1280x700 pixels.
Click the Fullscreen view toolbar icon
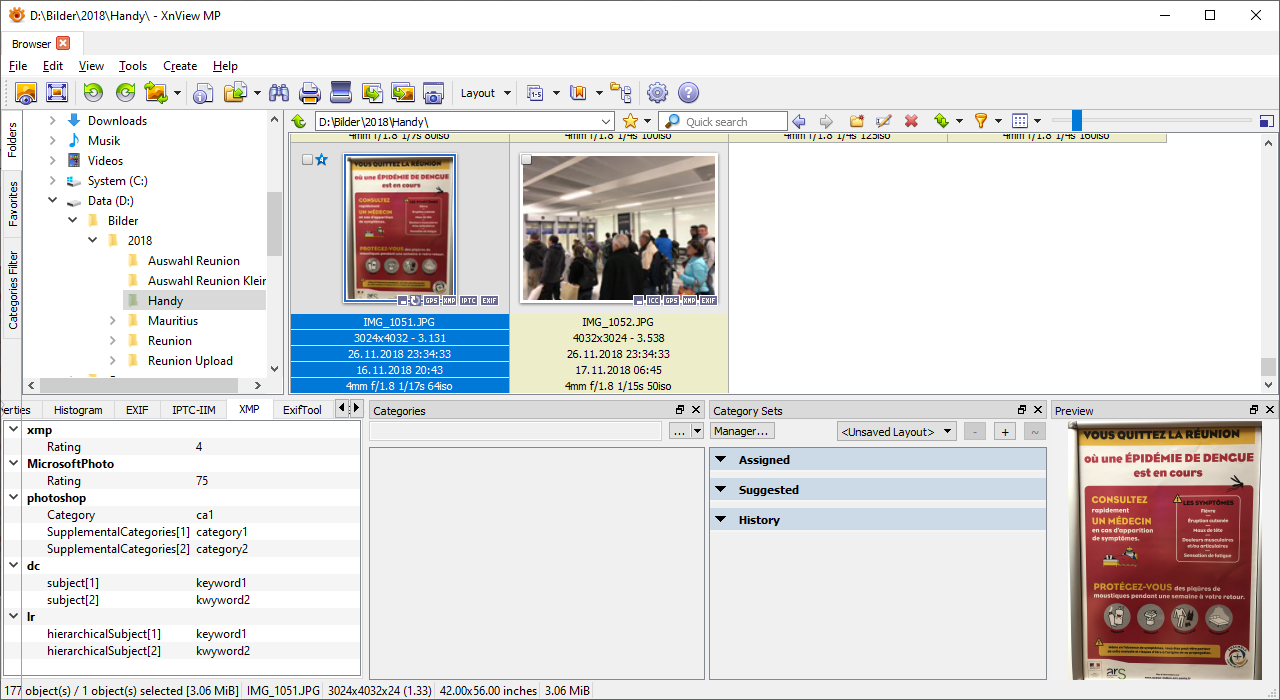point(57,93)
